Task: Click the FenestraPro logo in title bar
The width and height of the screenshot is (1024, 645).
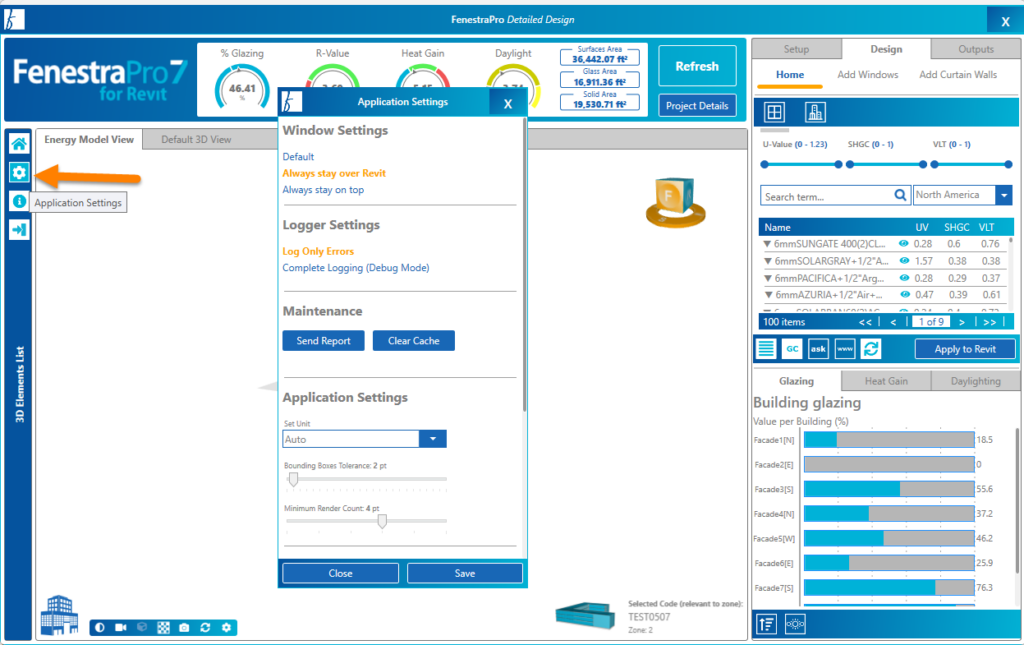Action: 14,20
